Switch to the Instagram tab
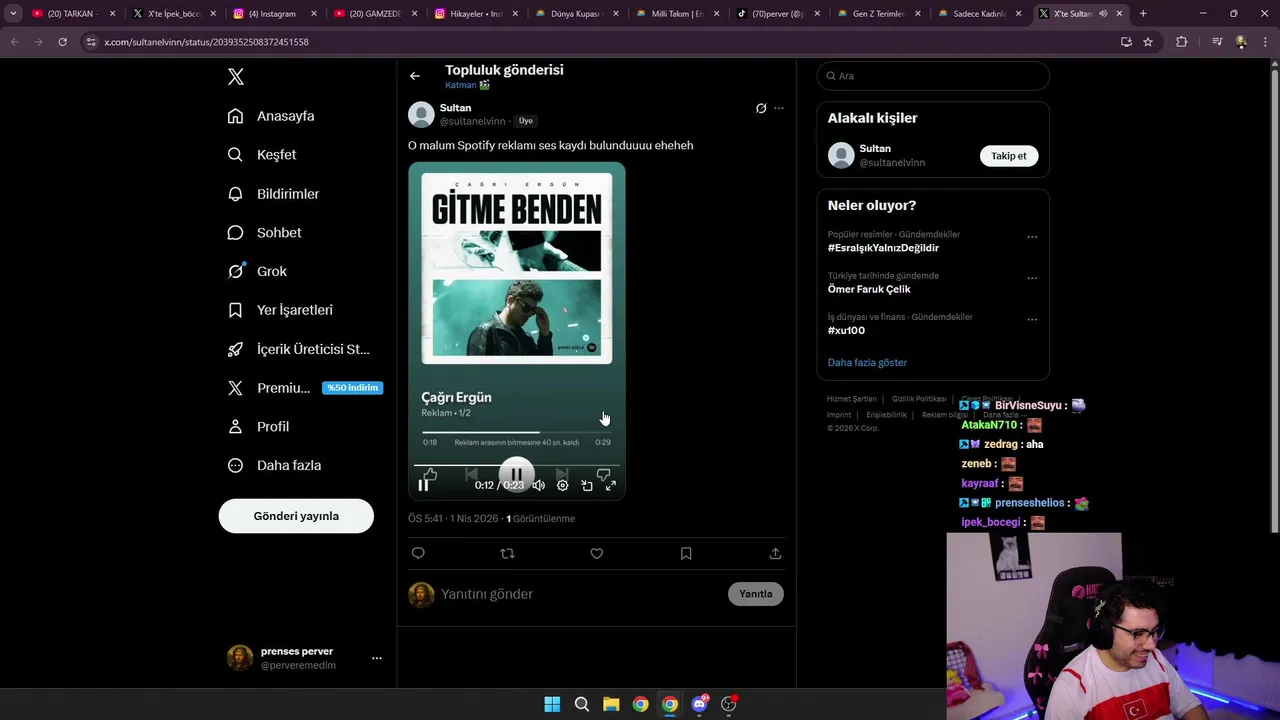The width and height of the screenshot is (1280, 720). pos(274,14)
